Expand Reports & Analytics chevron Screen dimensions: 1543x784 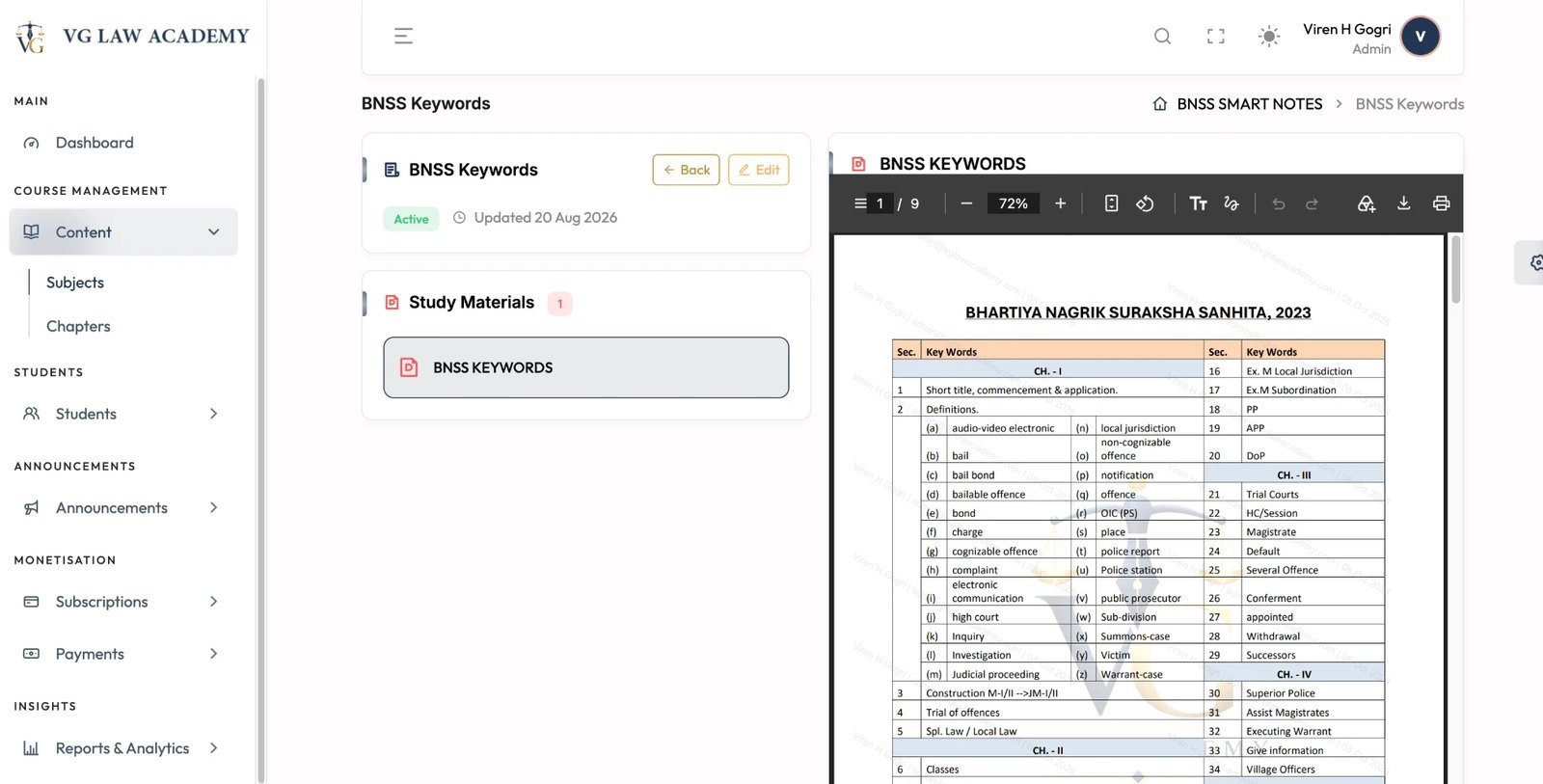[x=214, y=747]
